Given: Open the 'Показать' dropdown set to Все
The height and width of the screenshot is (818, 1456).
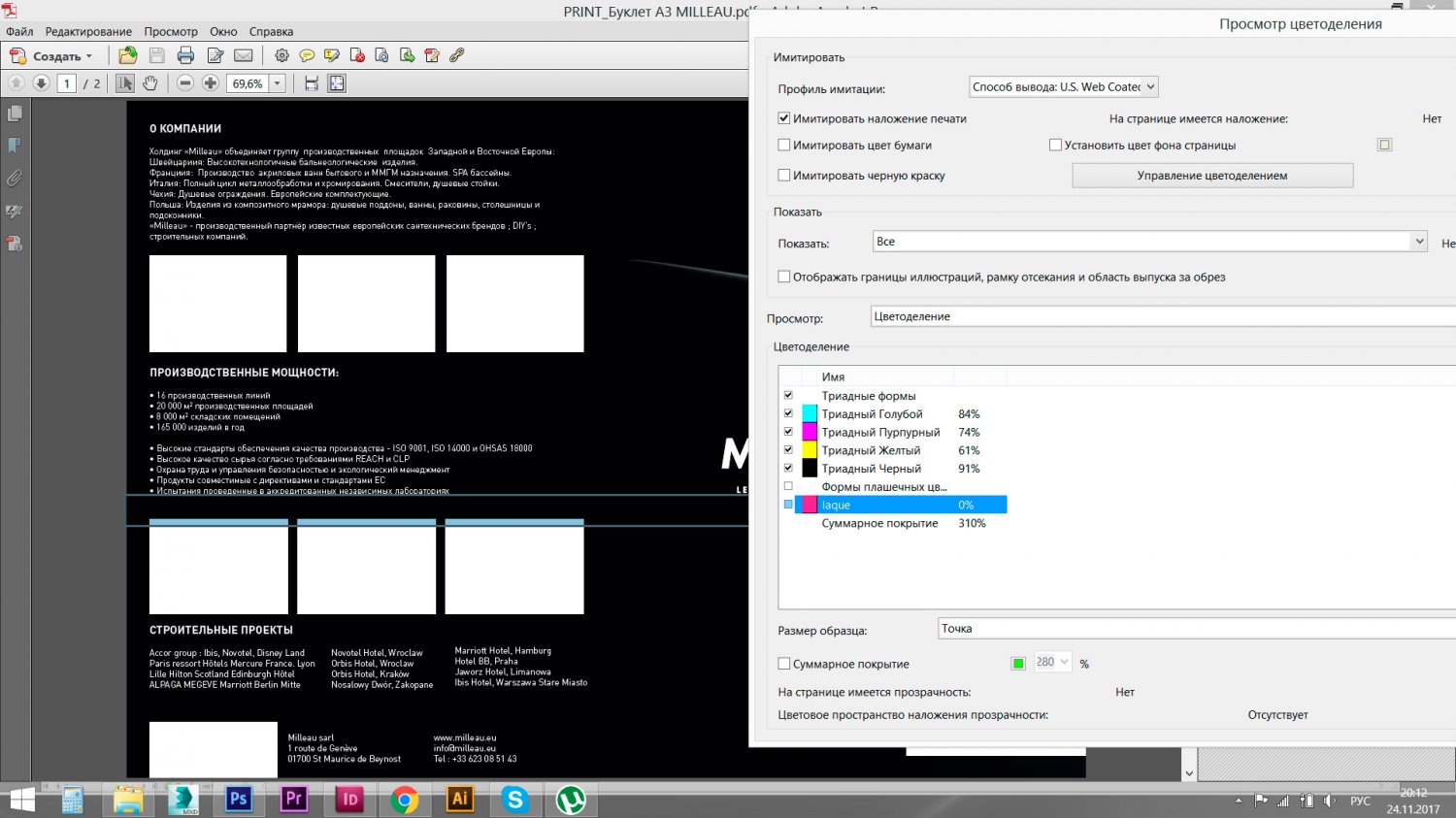Looking at the screenshot, I should click(x=1150, y=242).
